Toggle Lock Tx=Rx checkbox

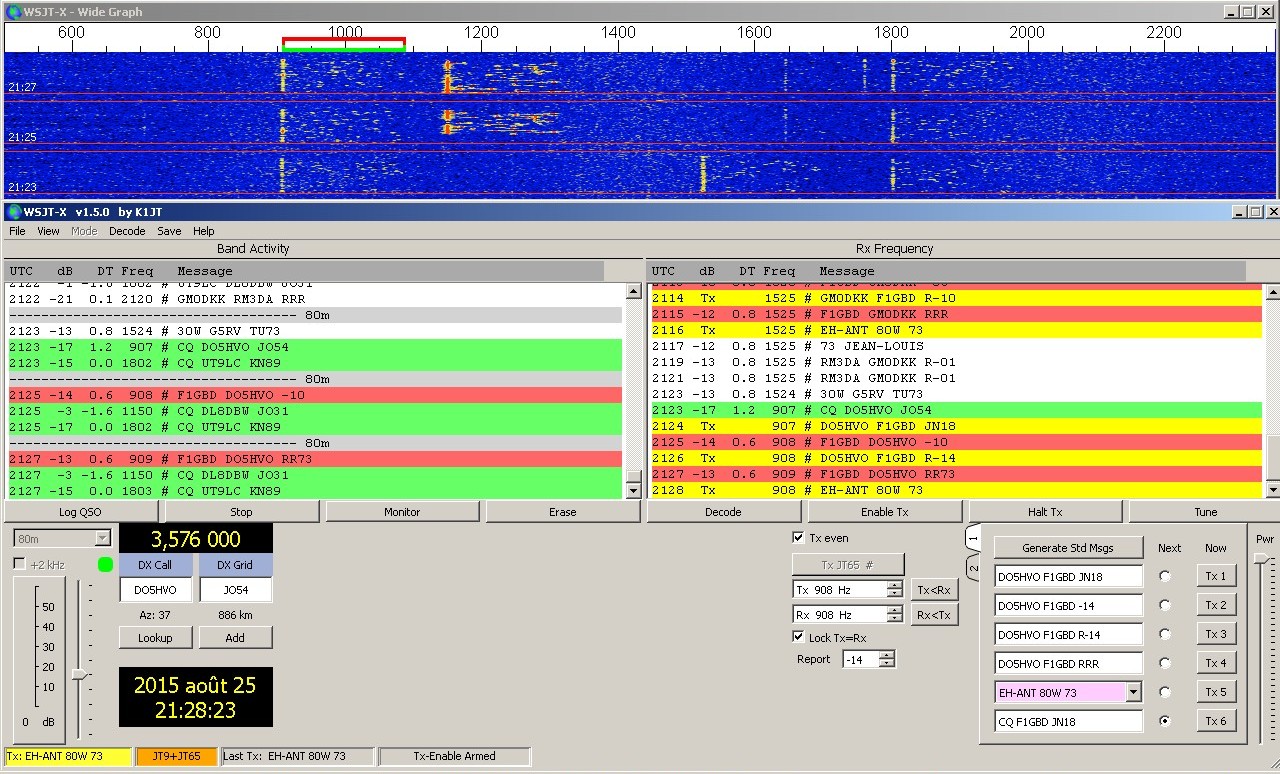(798, 637)
